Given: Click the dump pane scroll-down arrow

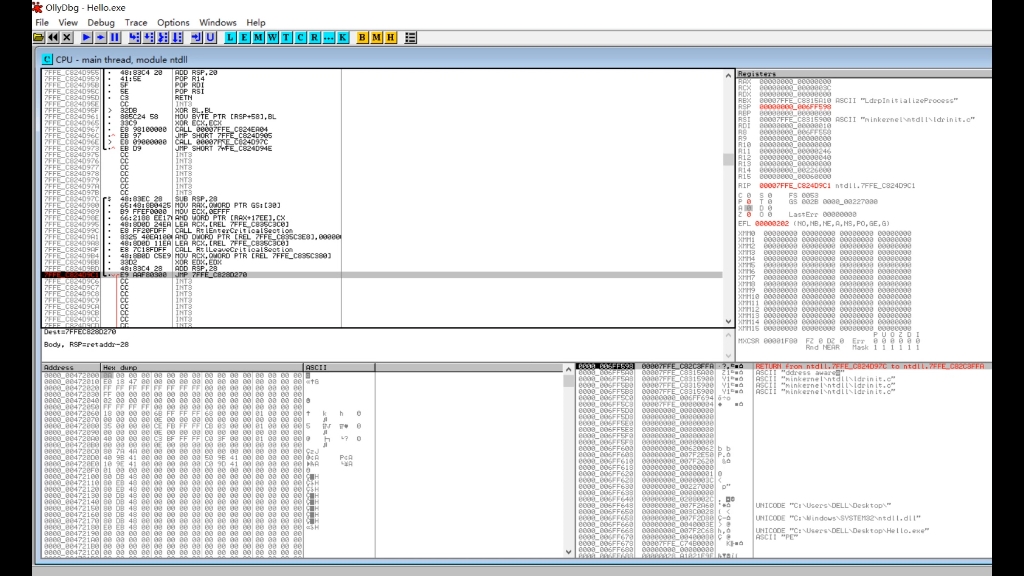Looking at the screenshot, I should pyautogui.click(x=568, y=552).
